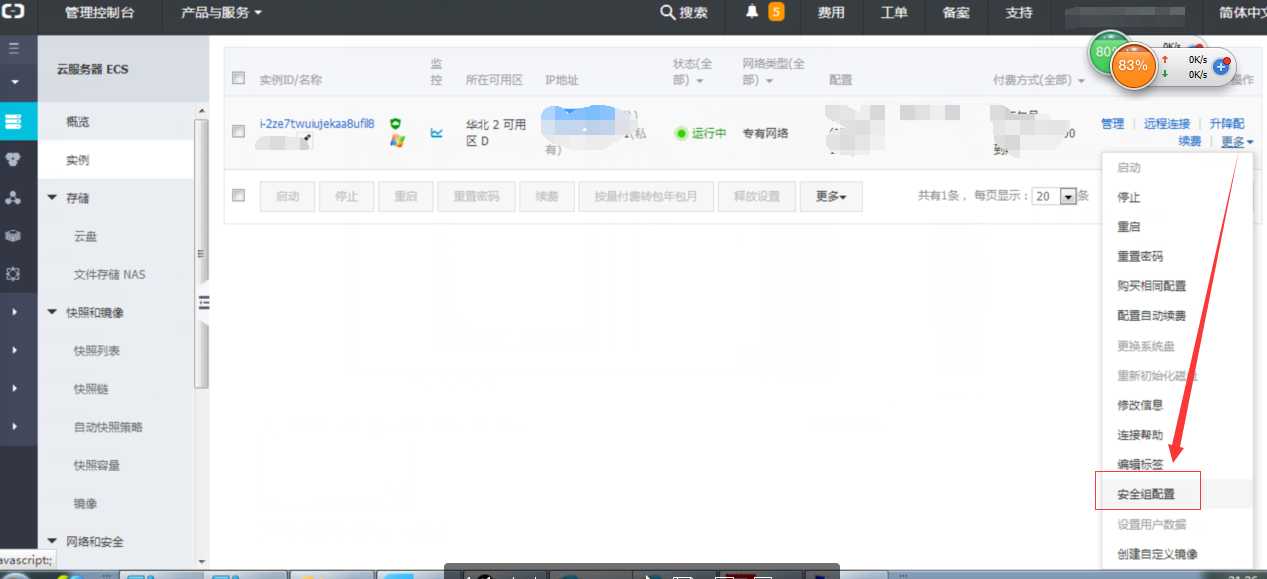Open the network cluster icon in sidebar

[x=14, y=198]
